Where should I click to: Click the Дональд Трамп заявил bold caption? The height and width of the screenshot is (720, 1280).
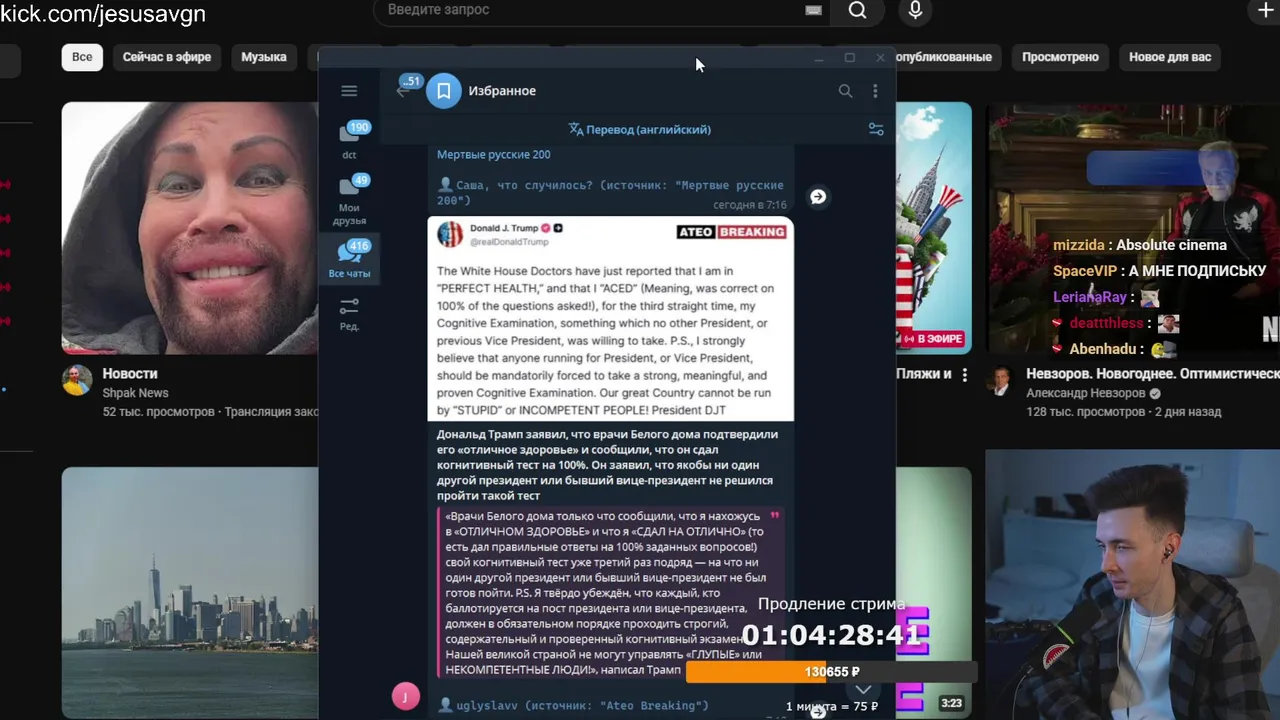tap(607, 465)
